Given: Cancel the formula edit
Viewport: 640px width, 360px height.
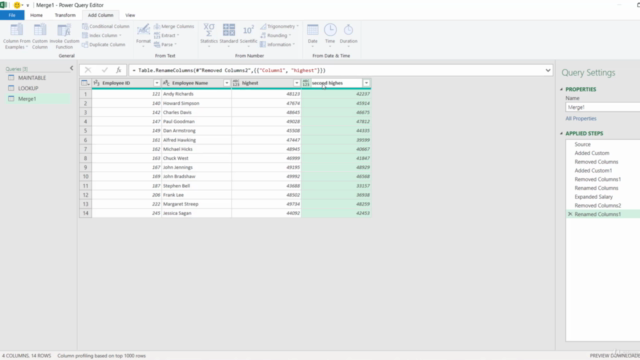Looking at the screenshot, I should click(88, 70).
